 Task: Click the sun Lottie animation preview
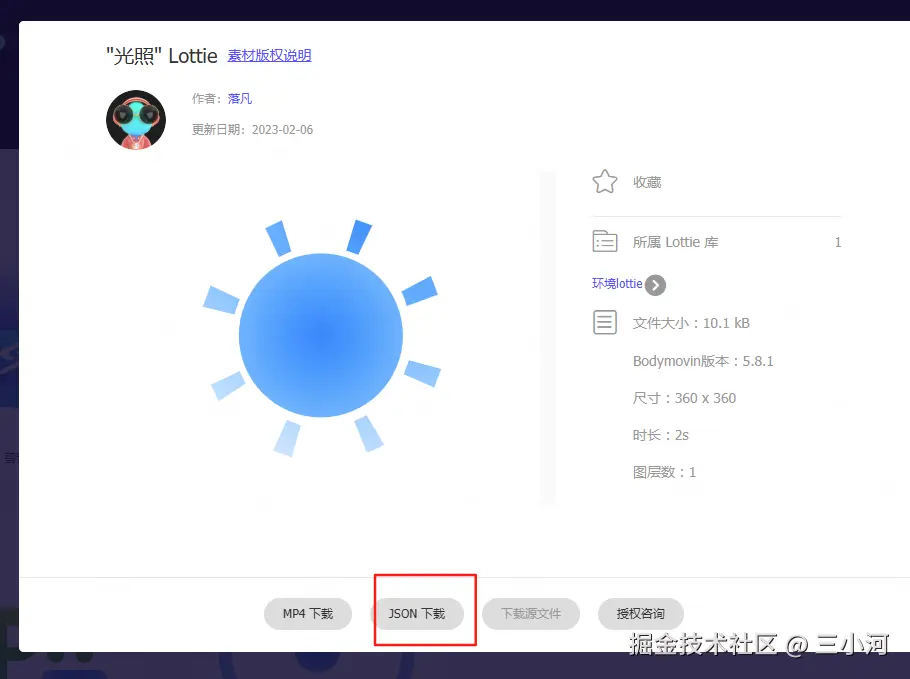[x=322, y=337]
